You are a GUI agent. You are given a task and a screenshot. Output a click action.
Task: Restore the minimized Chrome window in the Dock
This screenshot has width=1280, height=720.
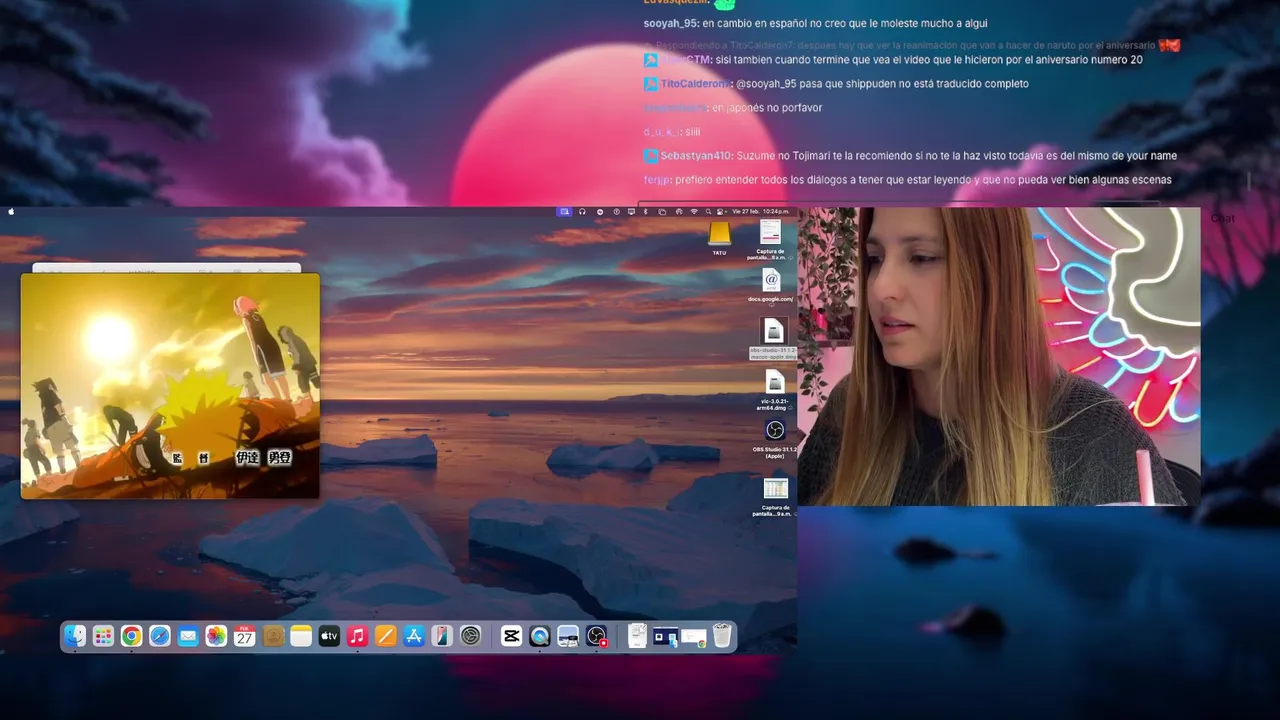693,637
